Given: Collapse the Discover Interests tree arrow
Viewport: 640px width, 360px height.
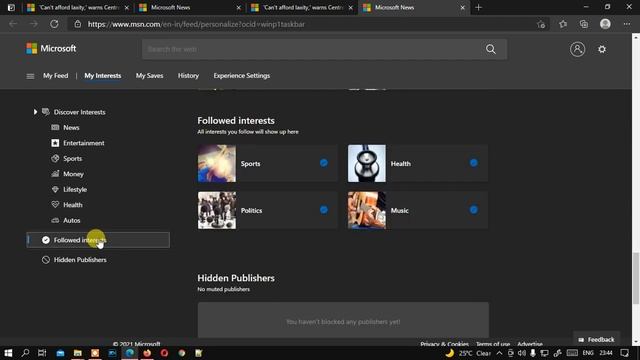Looking at the screenshot, I should click(35, 112).
